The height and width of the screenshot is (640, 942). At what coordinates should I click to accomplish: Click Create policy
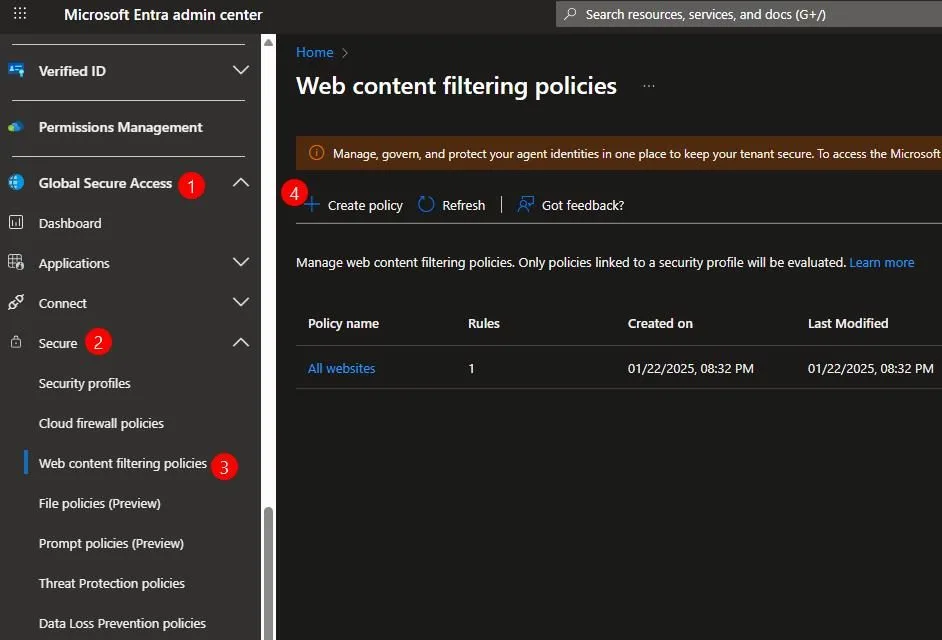pos(353,205)
